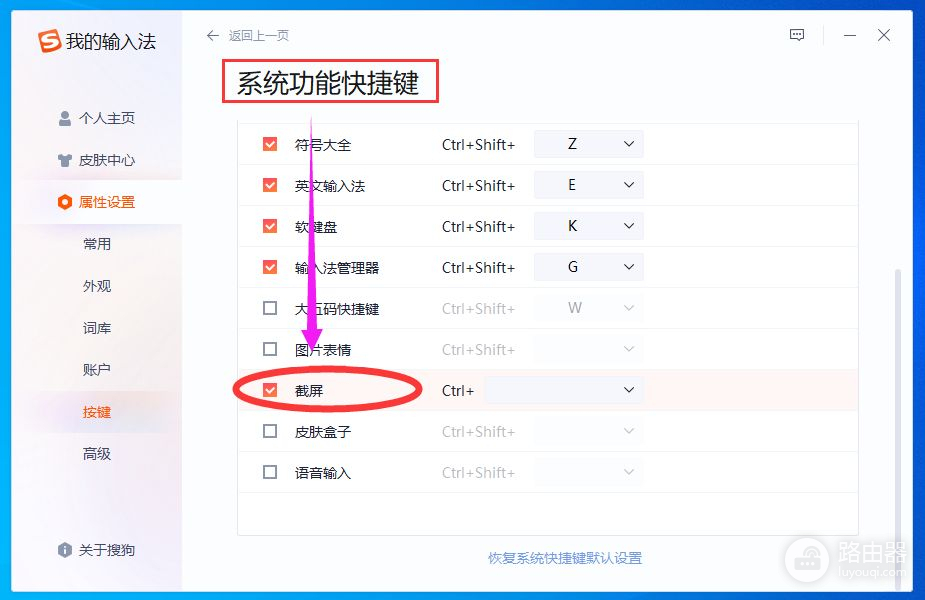
Task: Click the 皮肤中心 shirt icon
Action: [65, 160]
